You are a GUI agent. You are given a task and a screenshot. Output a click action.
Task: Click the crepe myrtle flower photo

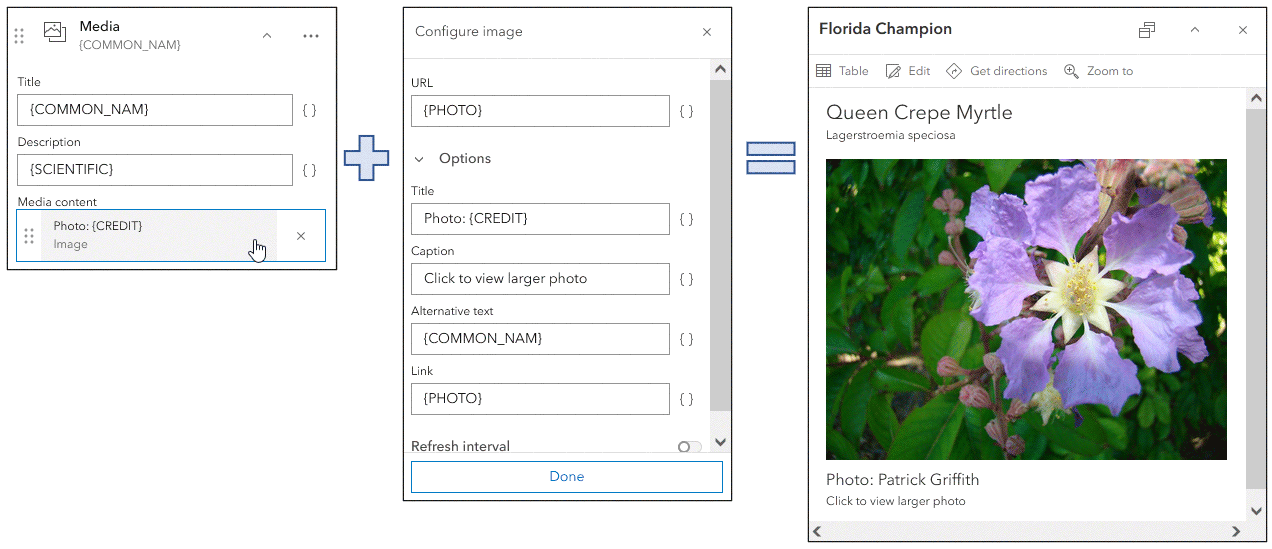click(x=1026, y=309)
